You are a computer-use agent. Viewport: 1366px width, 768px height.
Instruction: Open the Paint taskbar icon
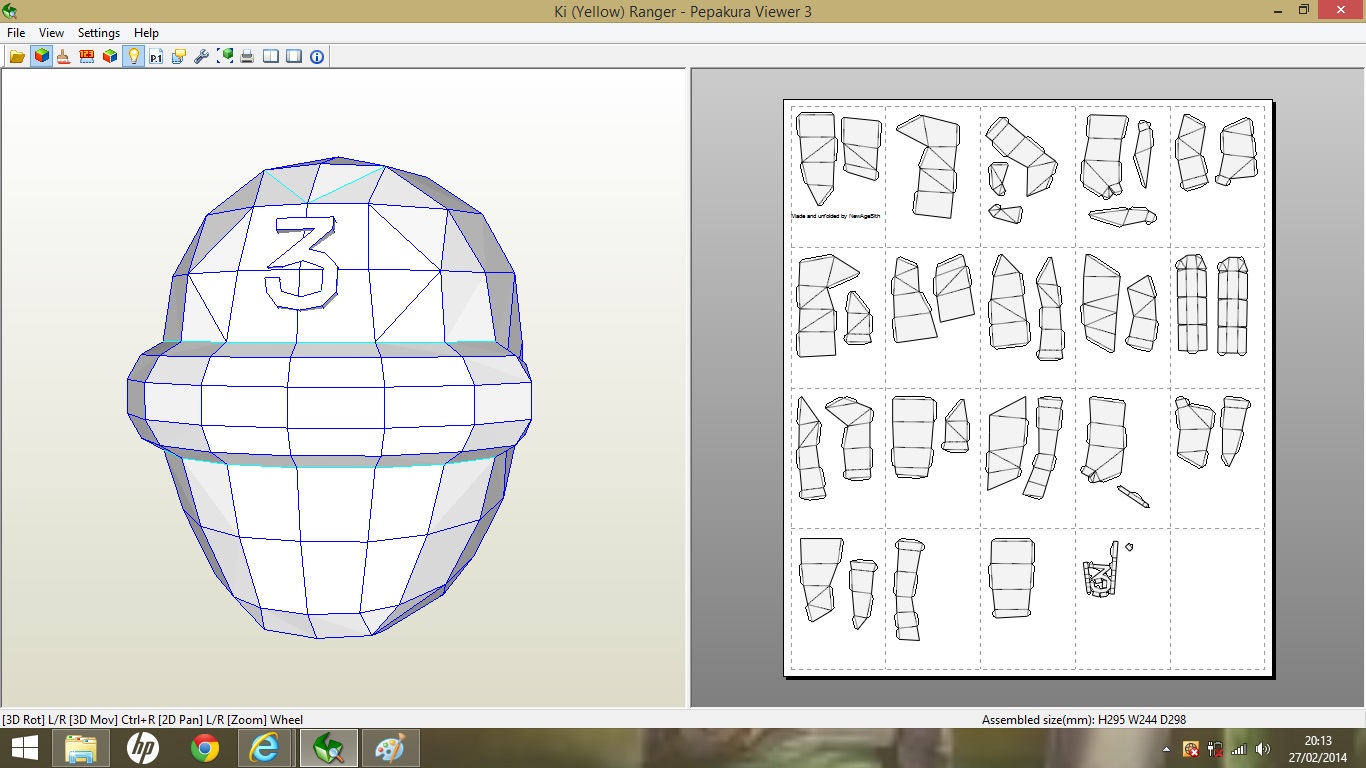click(x=389, y=748)
